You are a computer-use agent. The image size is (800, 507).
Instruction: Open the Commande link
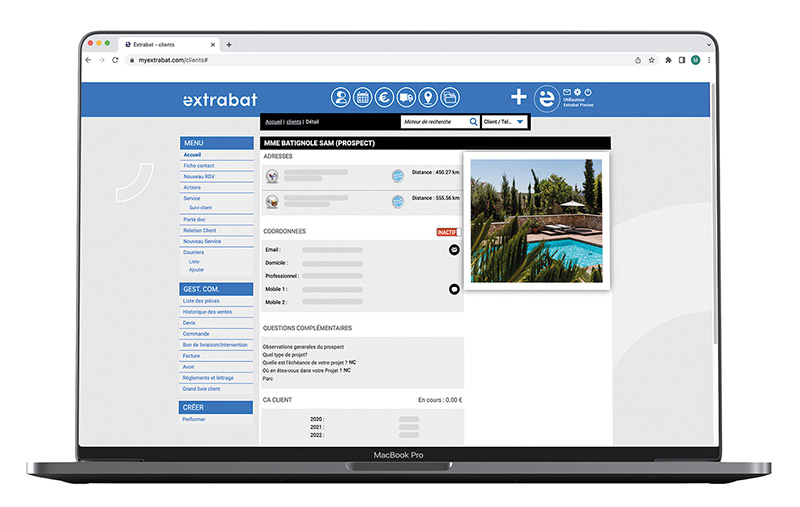(196, 334)
